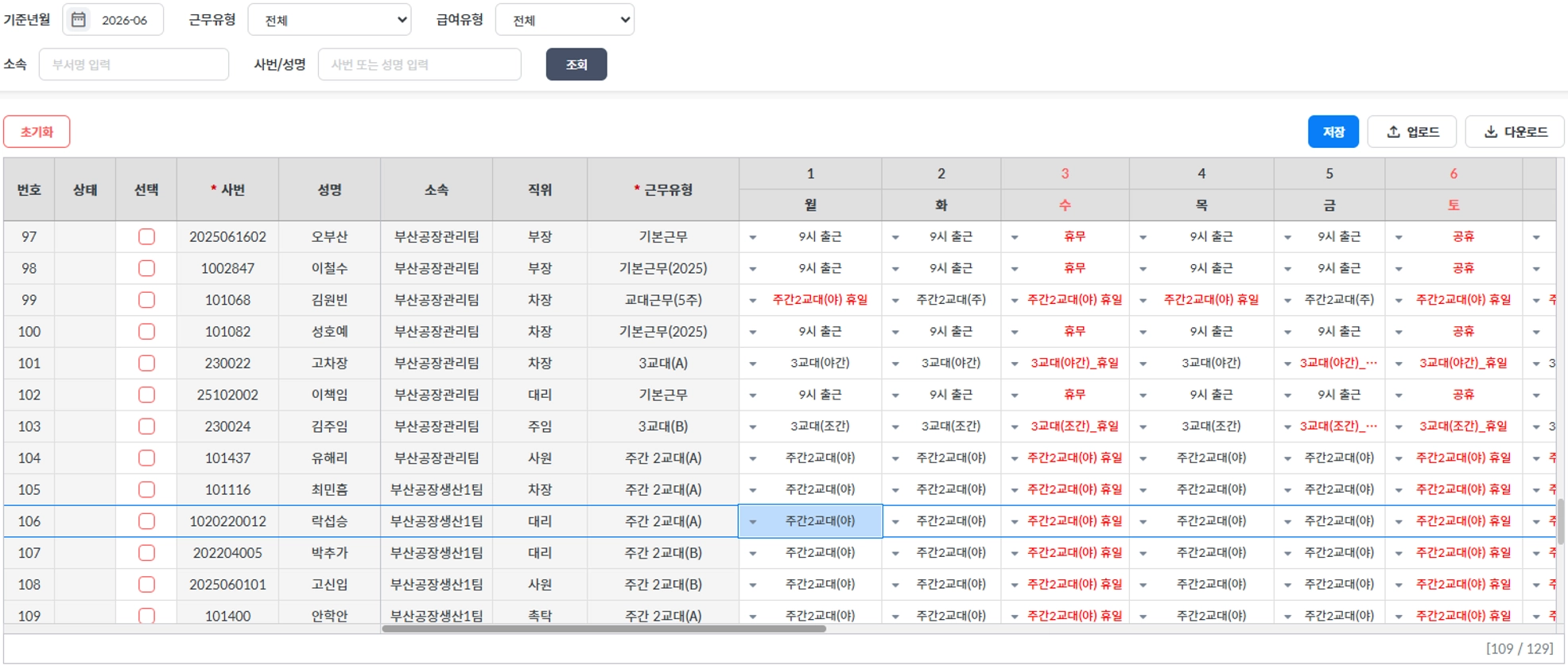Click the horizontal scrollbar below the table

pyautogui.click(x=604, y=629)
